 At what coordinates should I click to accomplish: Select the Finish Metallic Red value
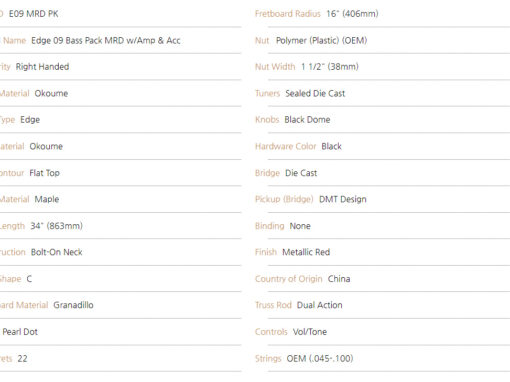click(x=306, y=252)
